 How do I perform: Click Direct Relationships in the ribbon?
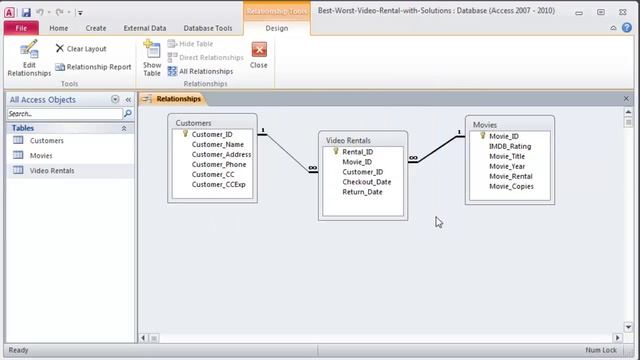[x=206, y=58]
